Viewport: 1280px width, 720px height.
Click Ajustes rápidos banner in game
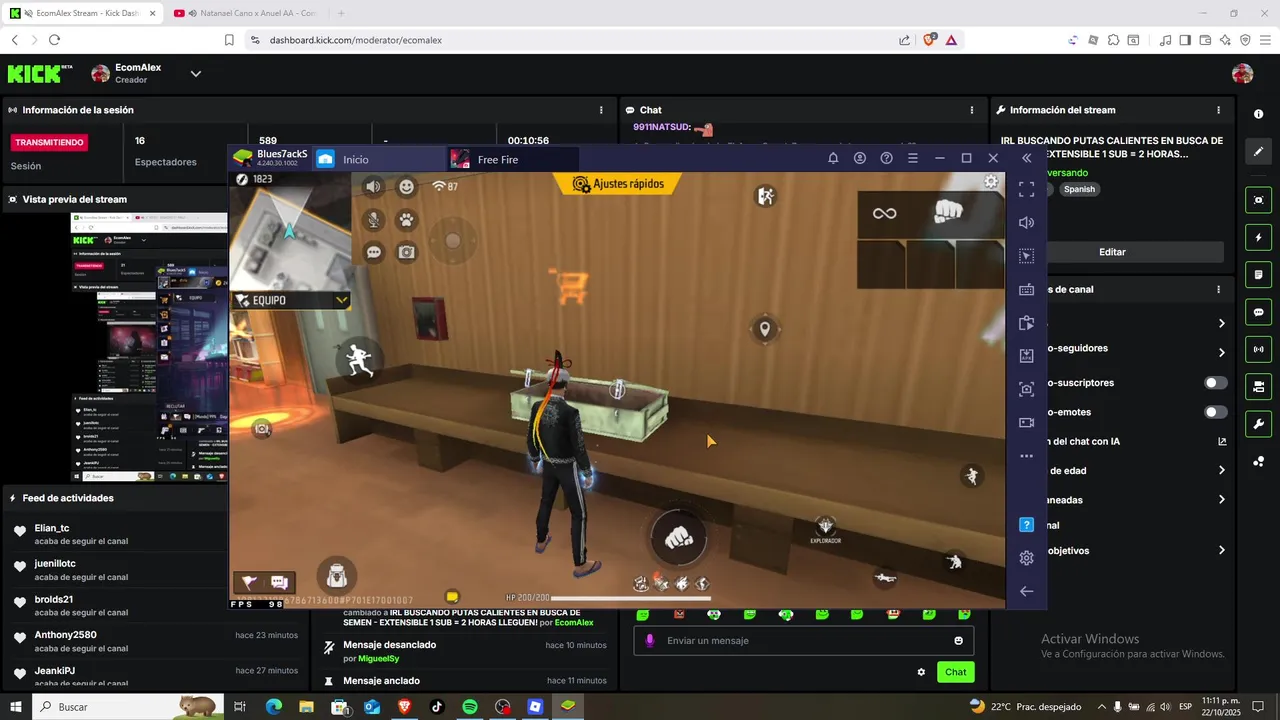pos(617,184)
